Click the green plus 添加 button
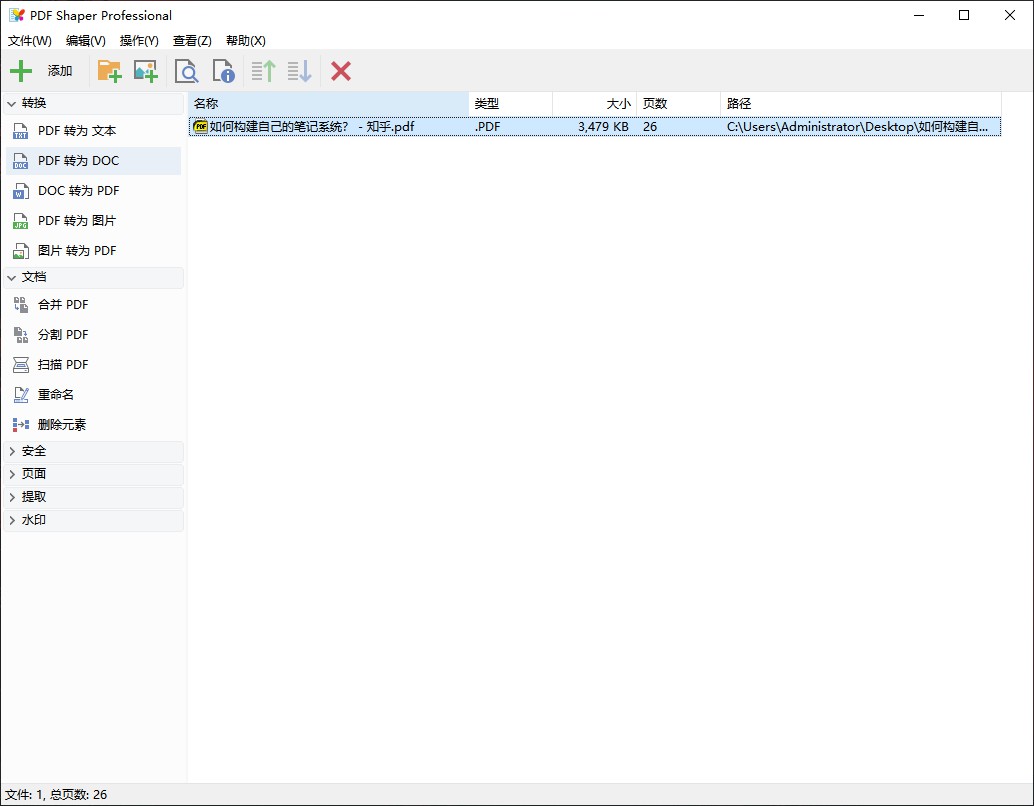 [x=41, y=71]
